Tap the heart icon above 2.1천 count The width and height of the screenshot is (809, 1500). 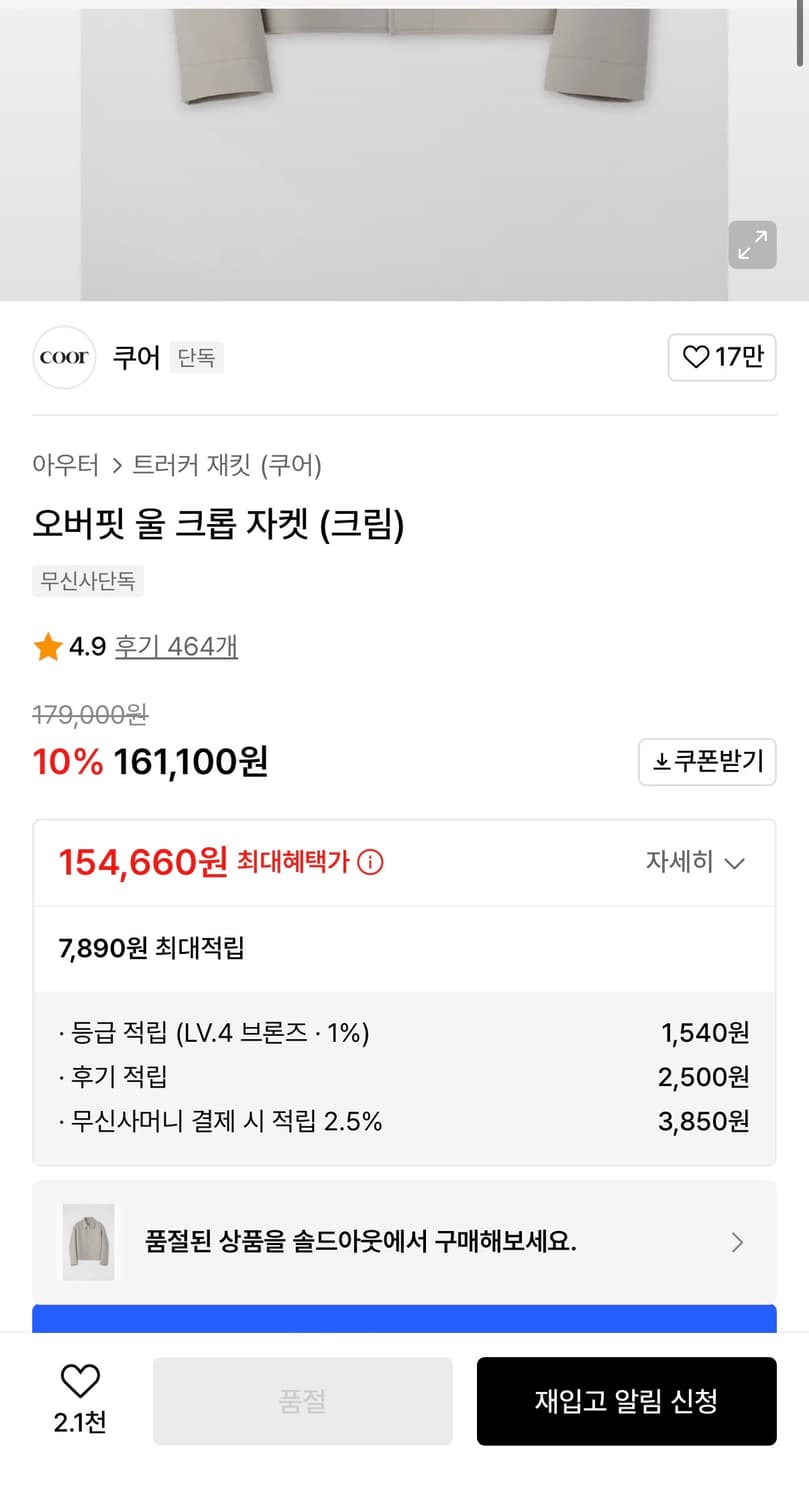pyautogui.click(x=80, y=1384)
